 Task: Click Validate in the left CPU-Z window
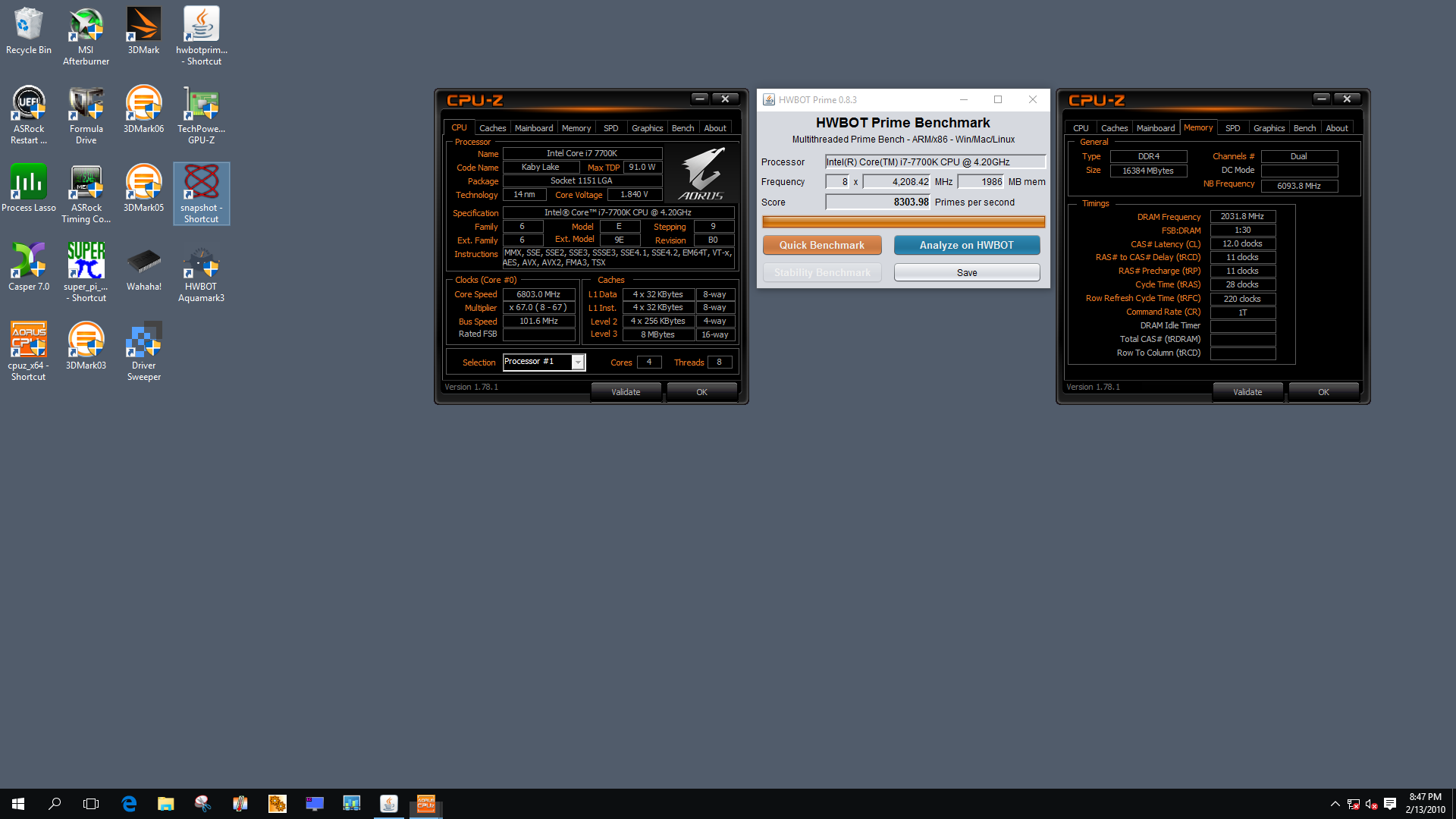click(626, 392)
